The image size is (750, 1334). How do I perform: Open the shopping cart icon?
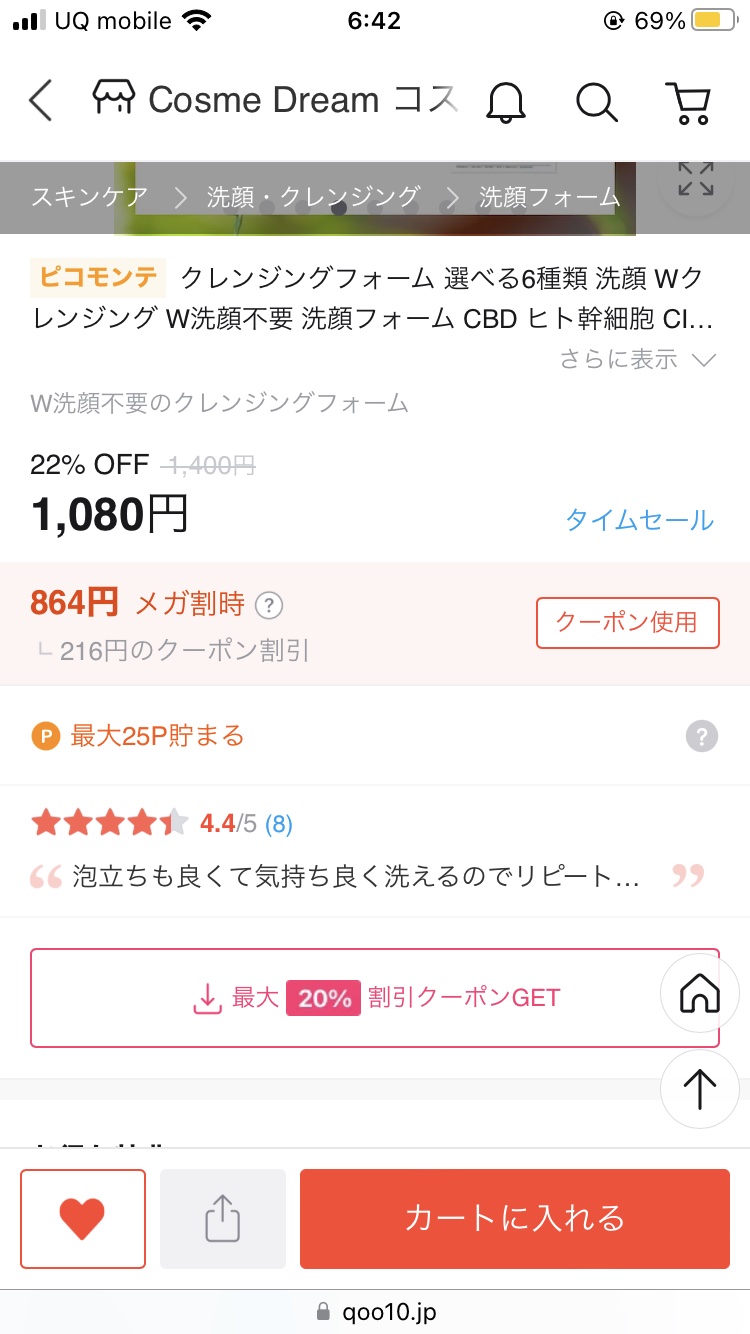[x=688, y=101]
